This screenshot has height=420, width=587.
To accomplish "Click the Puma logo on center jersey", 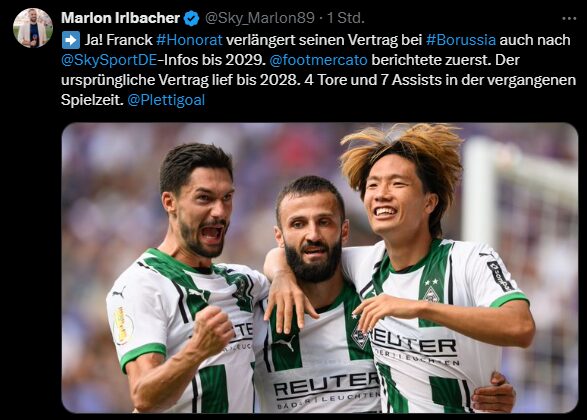I will 285,343.
